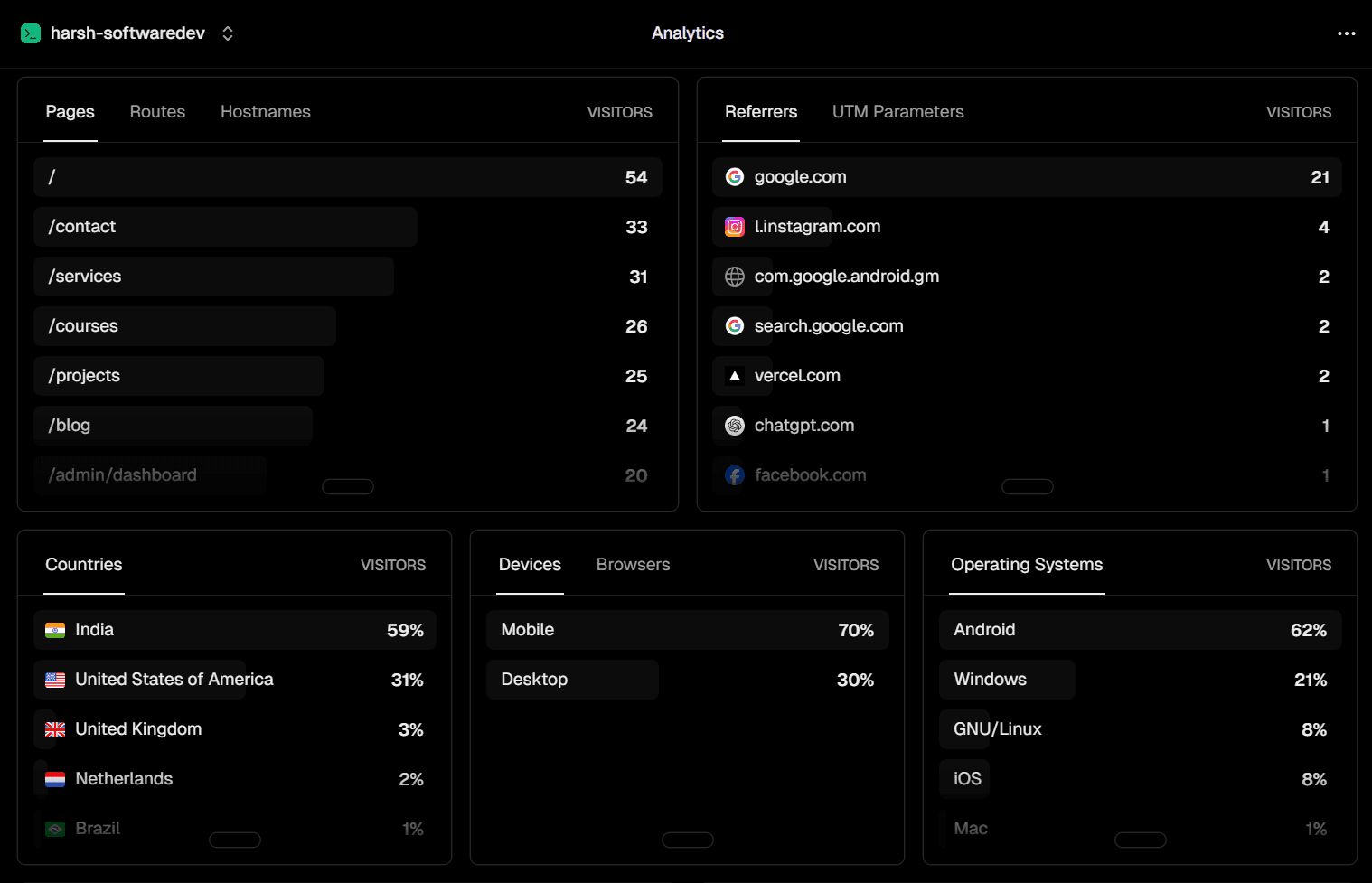
Task: Expand the Referrers list with bottom pill
Action: tap(1028, 487)
